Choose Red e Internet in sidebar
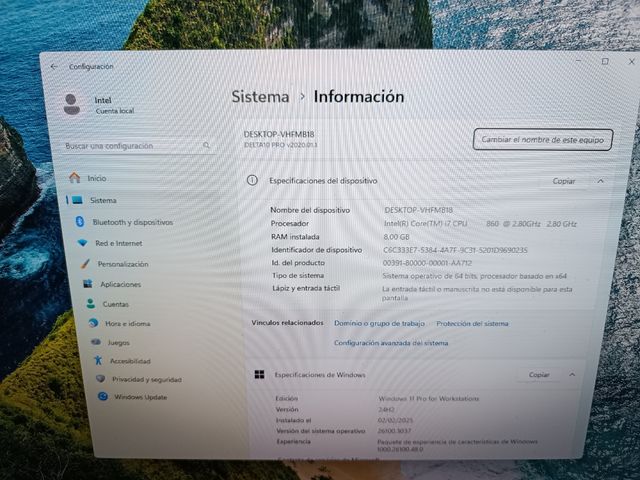Screen dimensions: 640x480 [x=119, y=243]
